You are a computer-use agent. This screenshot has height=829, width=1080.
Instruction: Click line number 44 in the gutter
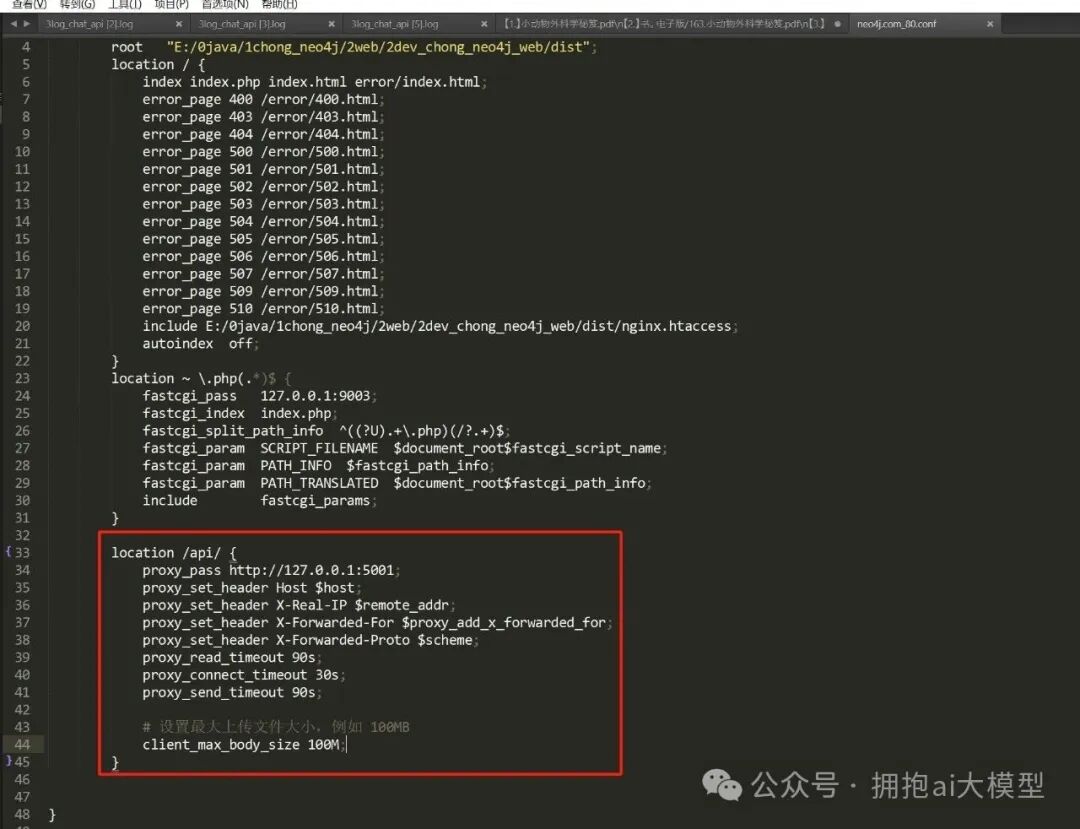[22, 744]
